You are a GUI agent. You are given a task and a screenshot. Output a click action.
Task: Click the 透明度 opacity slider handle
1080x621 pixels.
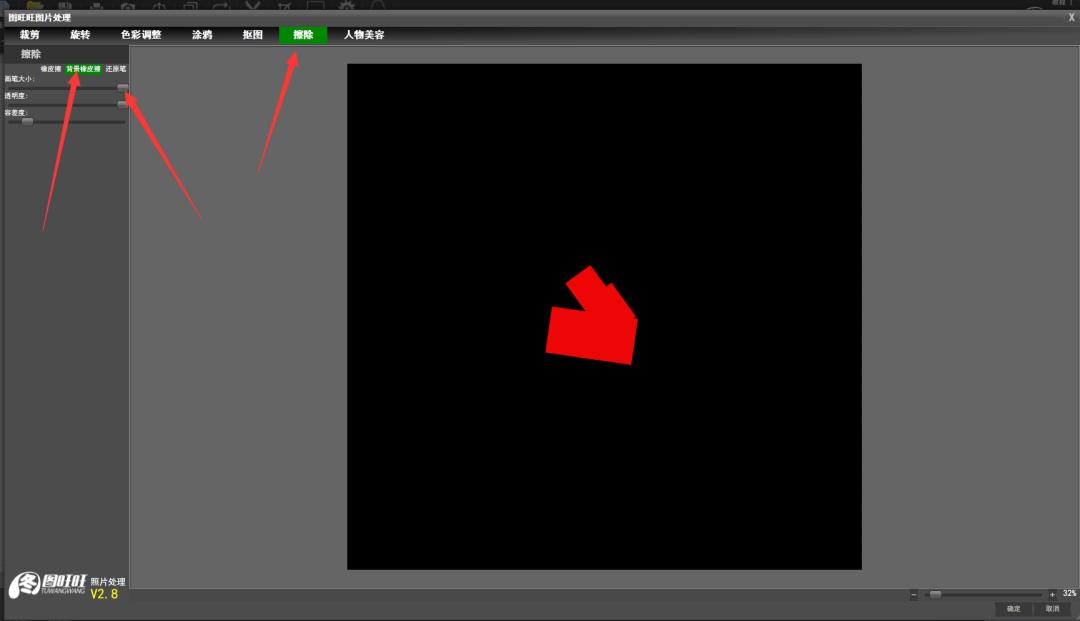[x=122, y=104]
